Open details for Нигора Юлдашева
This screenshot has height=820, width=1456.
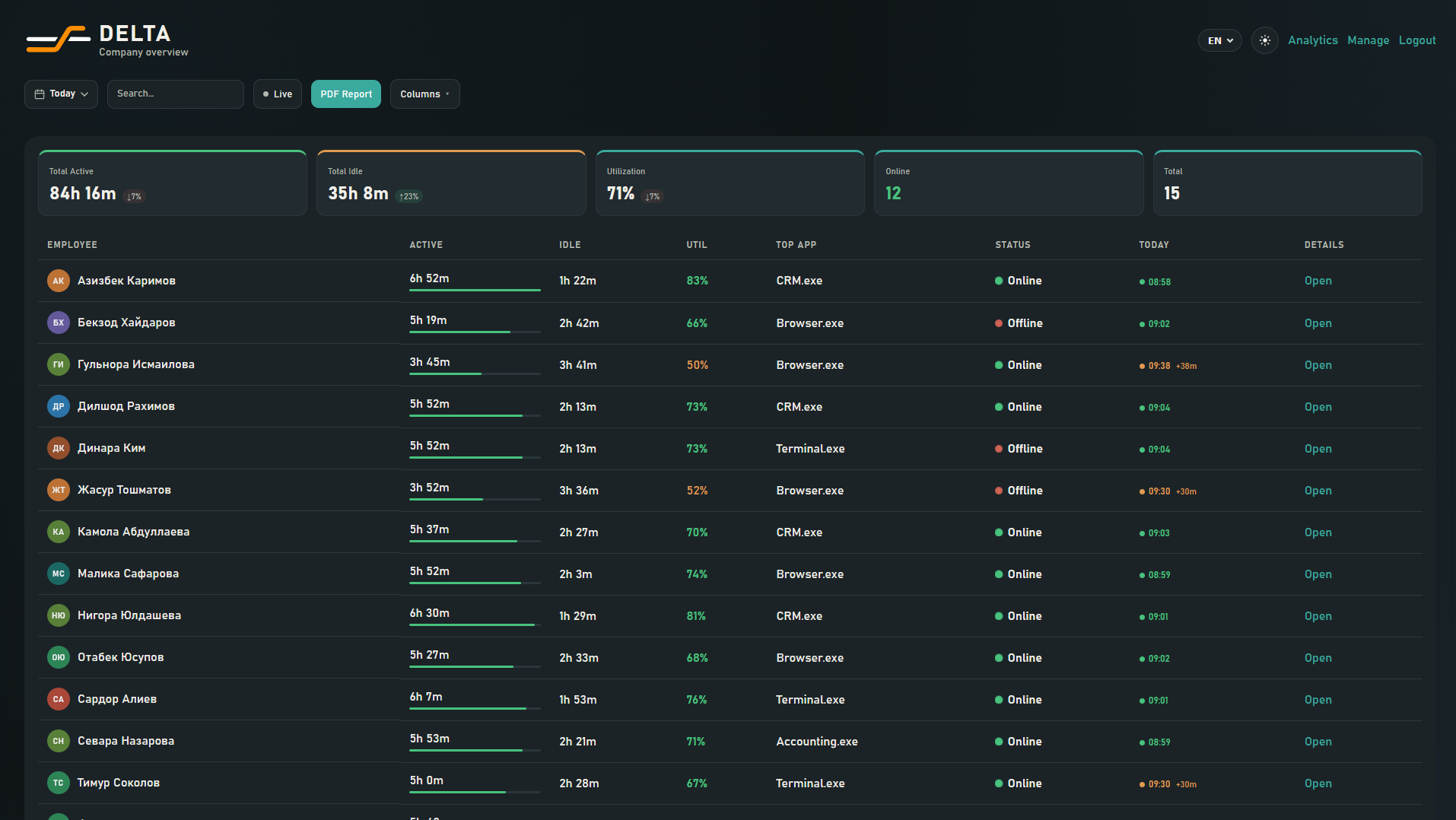pyautogui.click(x=1318, y=616)
